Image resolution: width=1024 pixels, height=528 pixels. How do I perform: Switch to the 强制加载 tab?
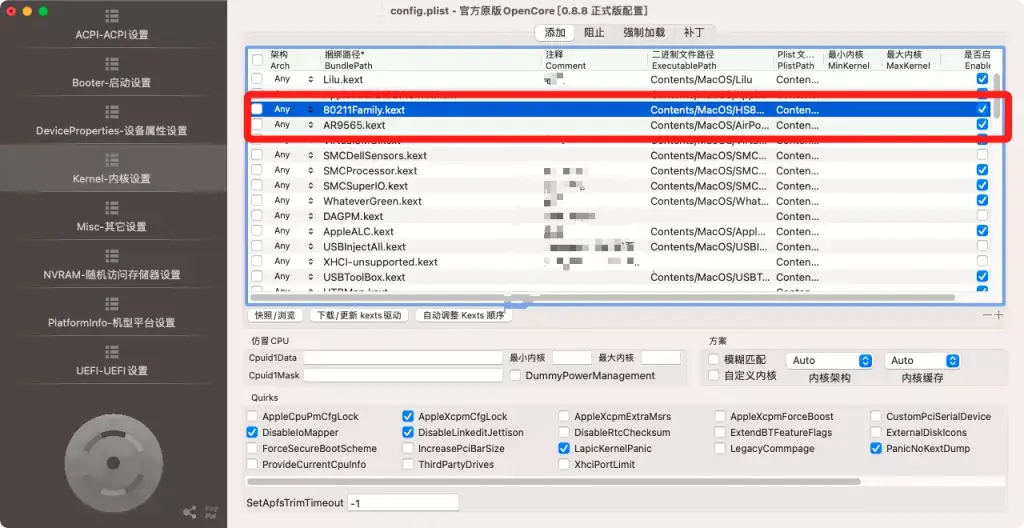644,32
